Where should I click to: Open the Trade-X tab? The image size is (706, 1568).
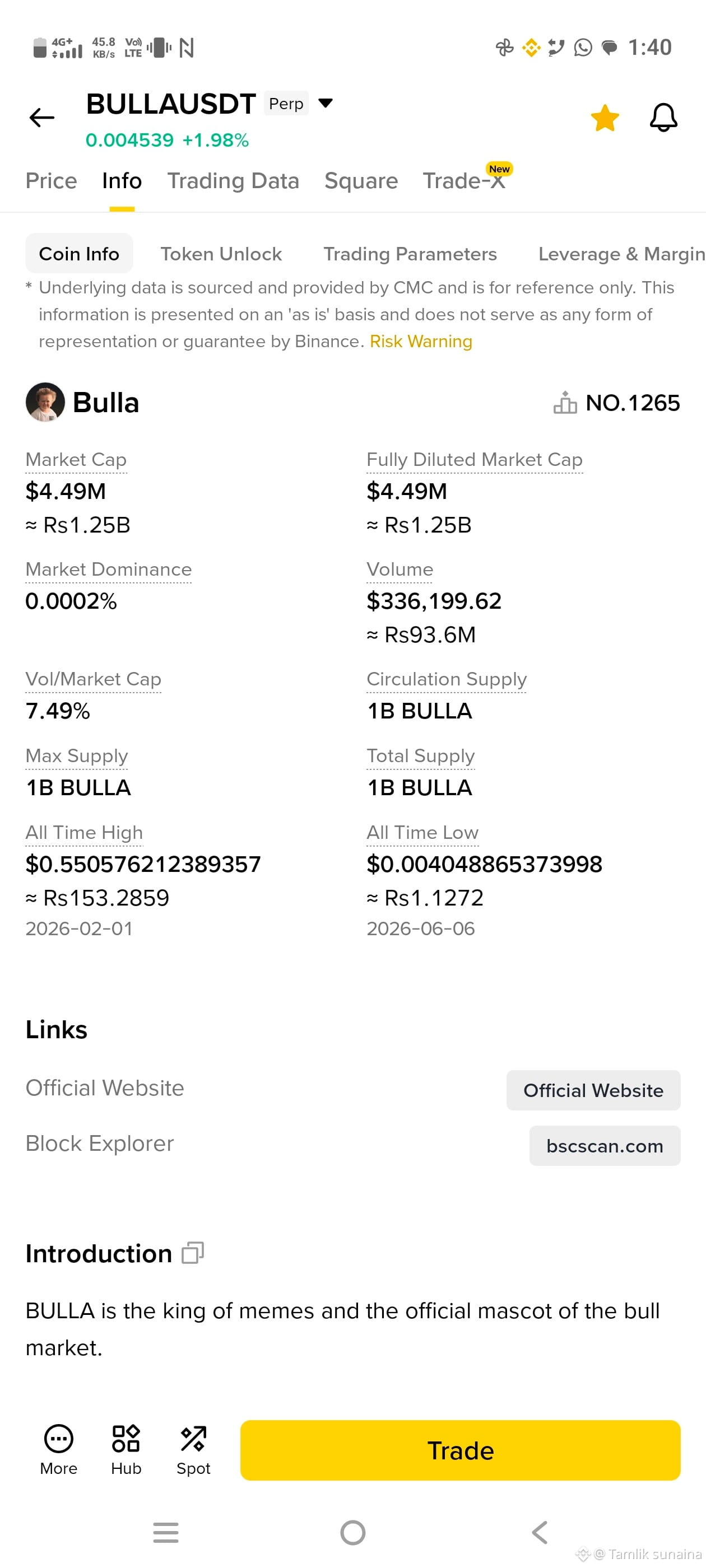coord(464,181)
